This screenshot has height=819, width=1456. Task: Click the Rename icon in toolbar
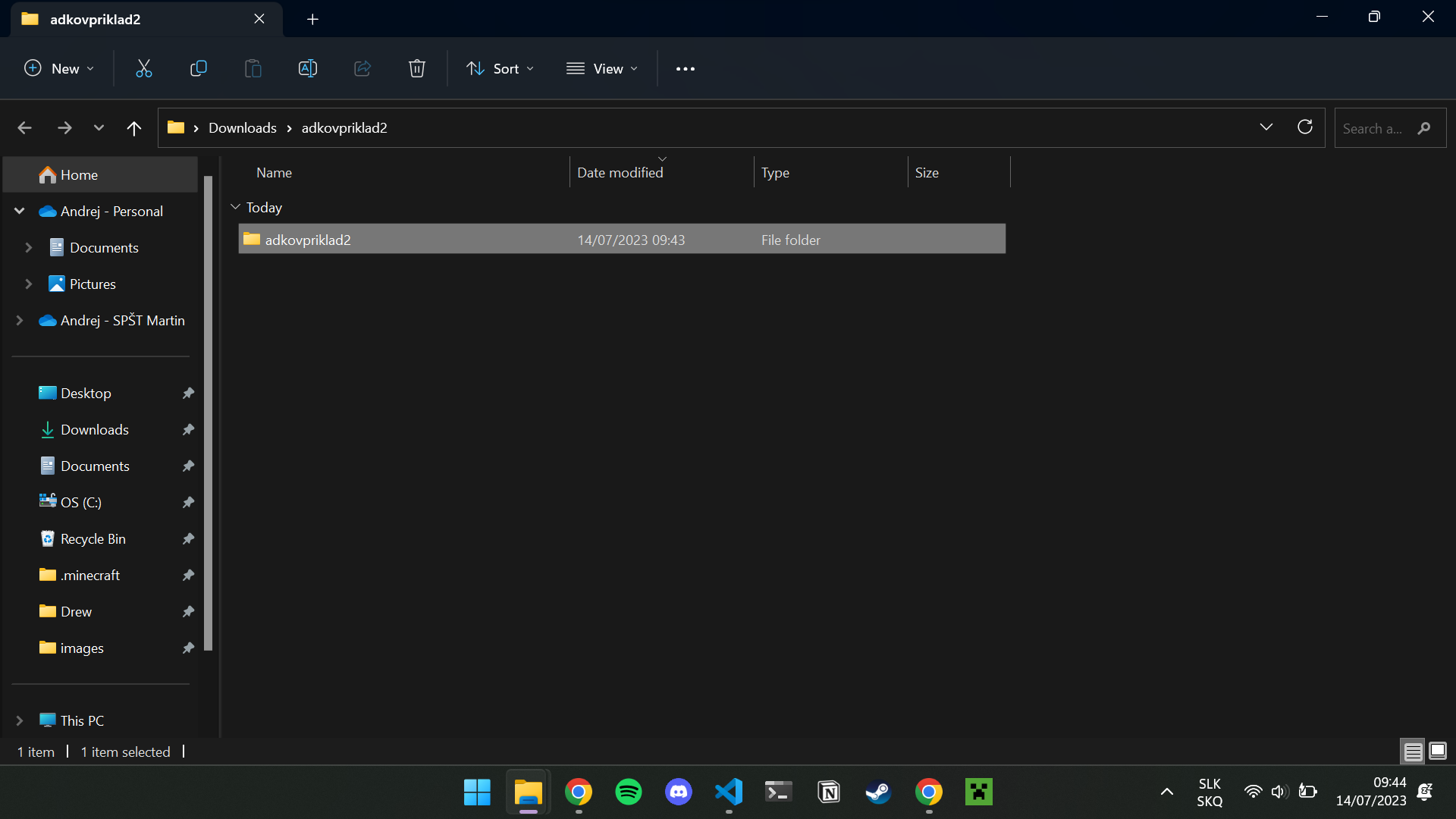(x=308, y=68)
